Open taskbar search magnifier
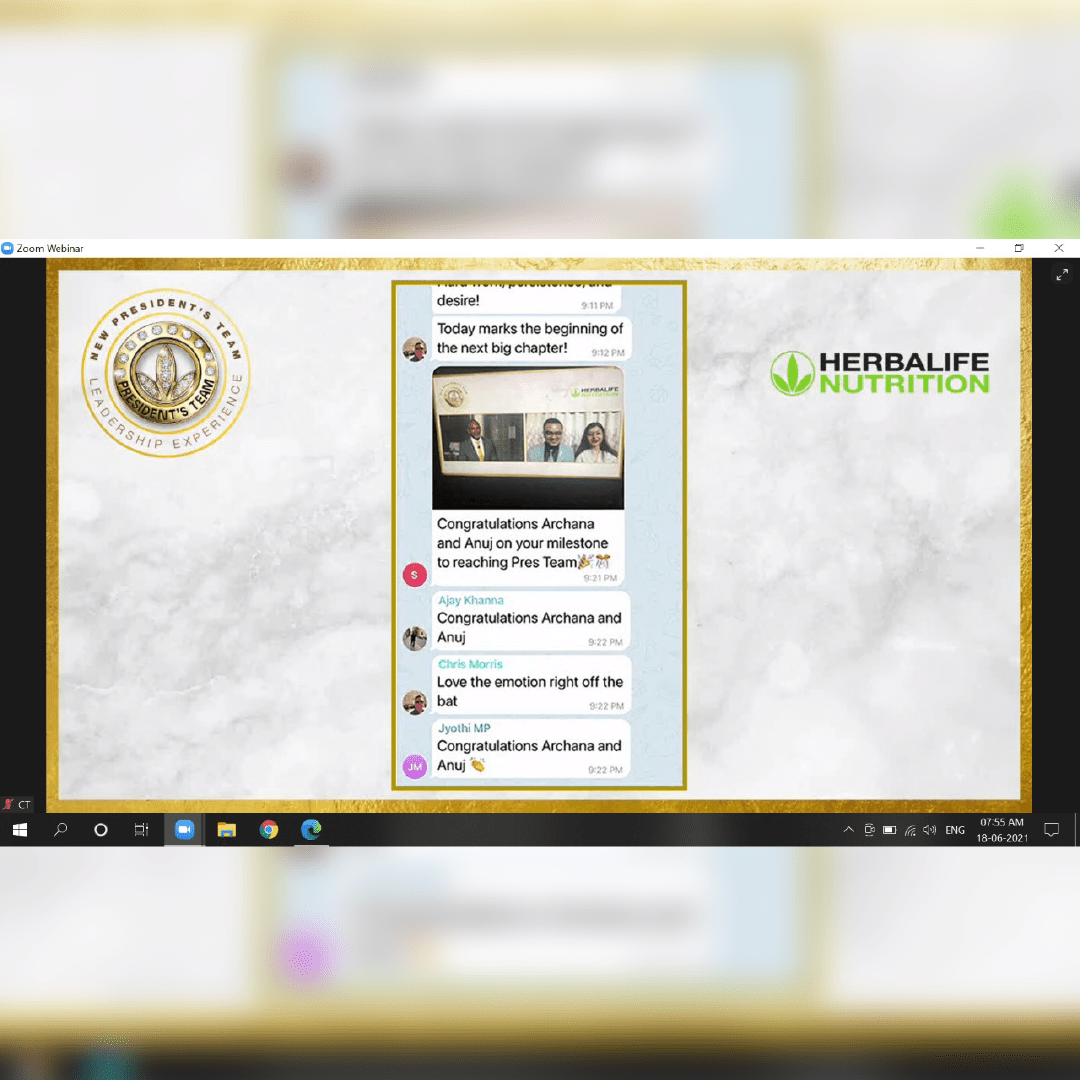Viewport: 1080px width, 1080px height. point(61,830)
